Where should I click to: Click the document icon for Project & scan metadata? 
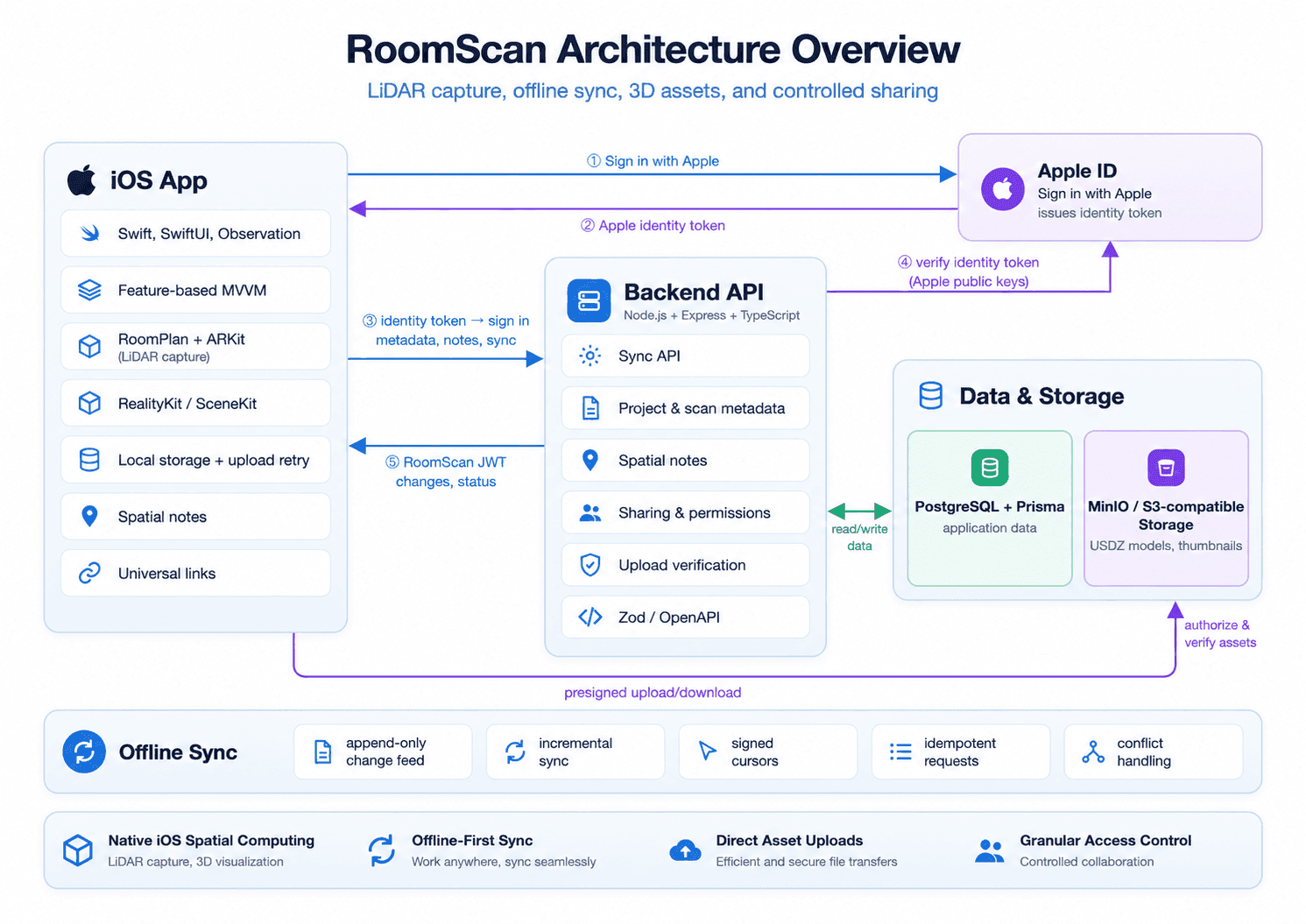(590, 408)
